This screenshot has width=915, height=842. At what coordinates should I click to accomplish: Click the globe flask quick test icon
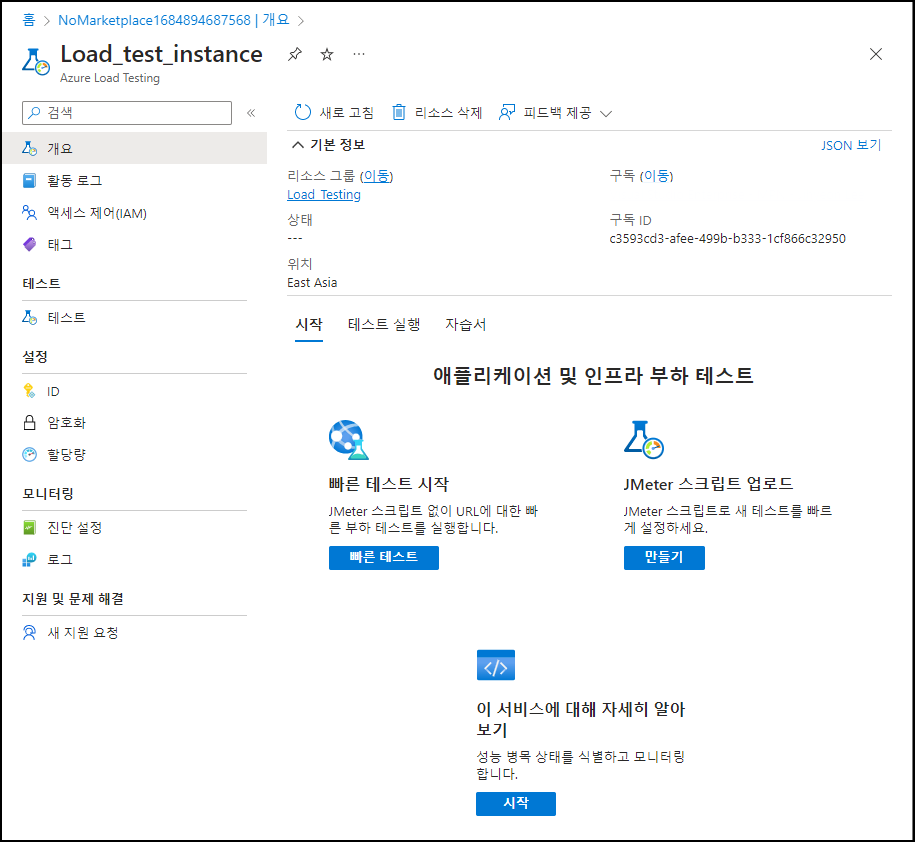pos(349,440)
